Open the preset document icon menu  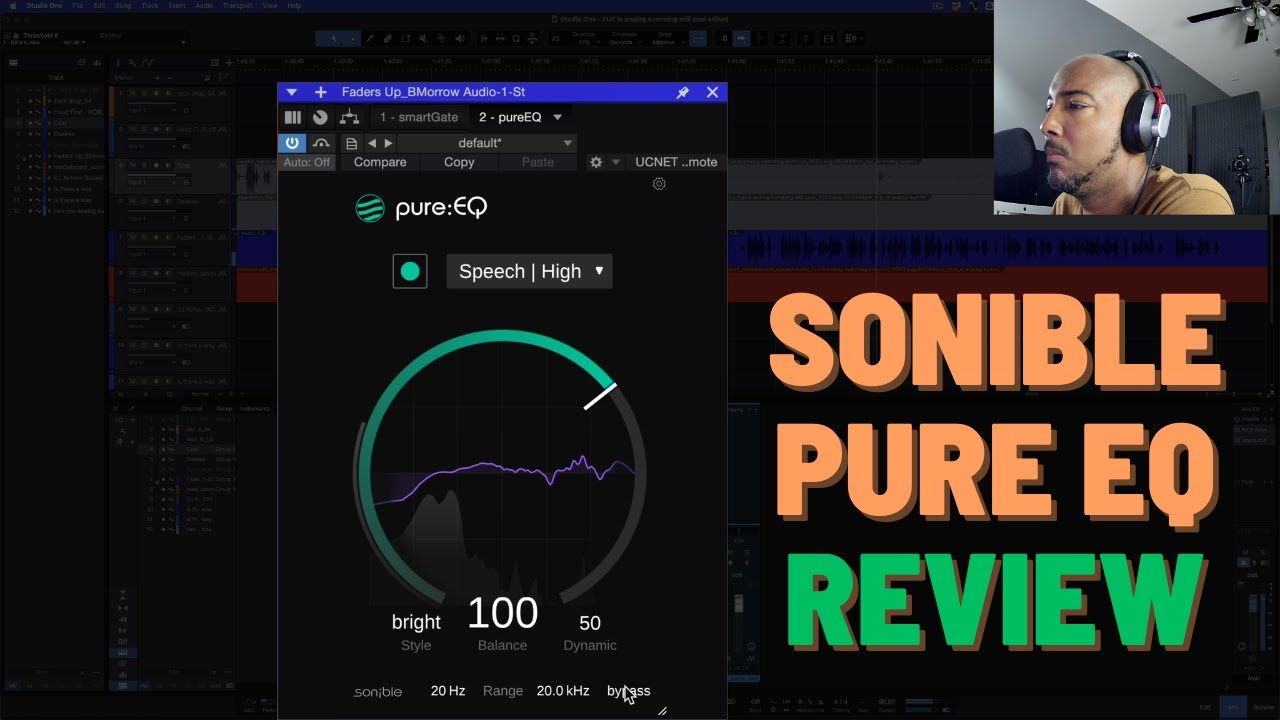[x=351, y=143]
